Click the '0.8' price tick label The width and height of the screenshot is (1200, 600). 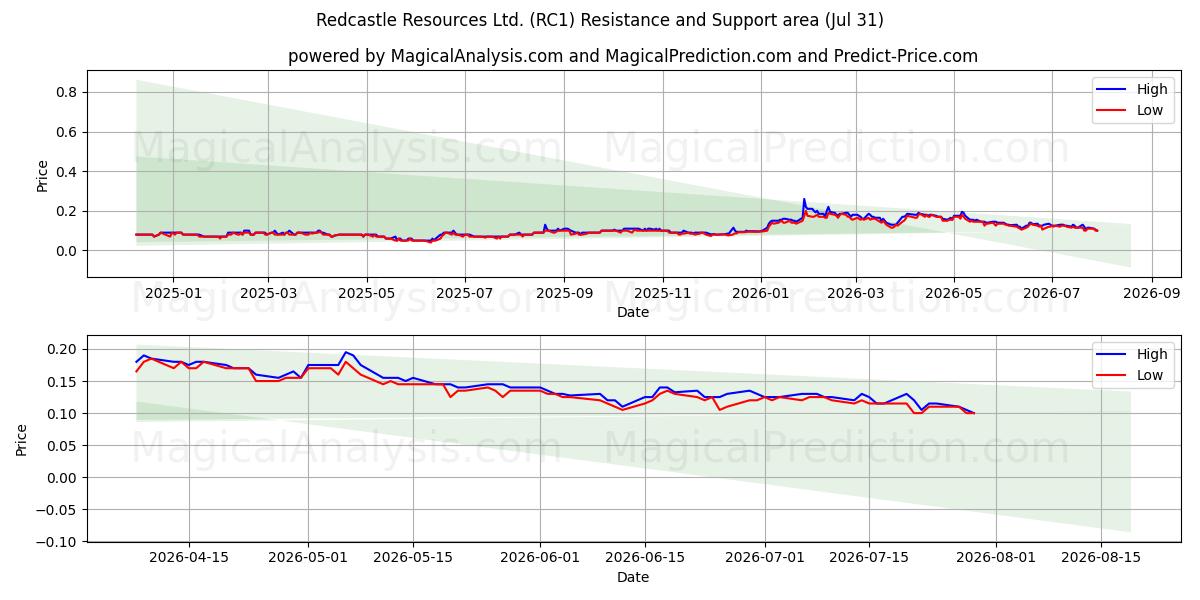tap(69, 93)
